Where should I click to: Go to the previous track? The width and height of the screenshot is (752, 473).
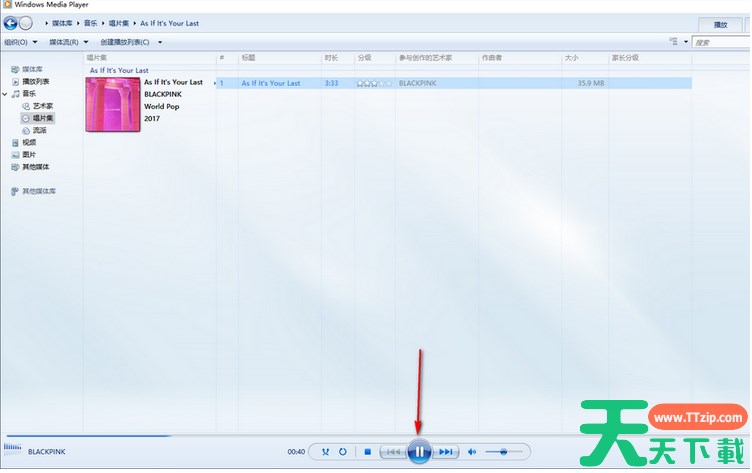pos(393,452)
